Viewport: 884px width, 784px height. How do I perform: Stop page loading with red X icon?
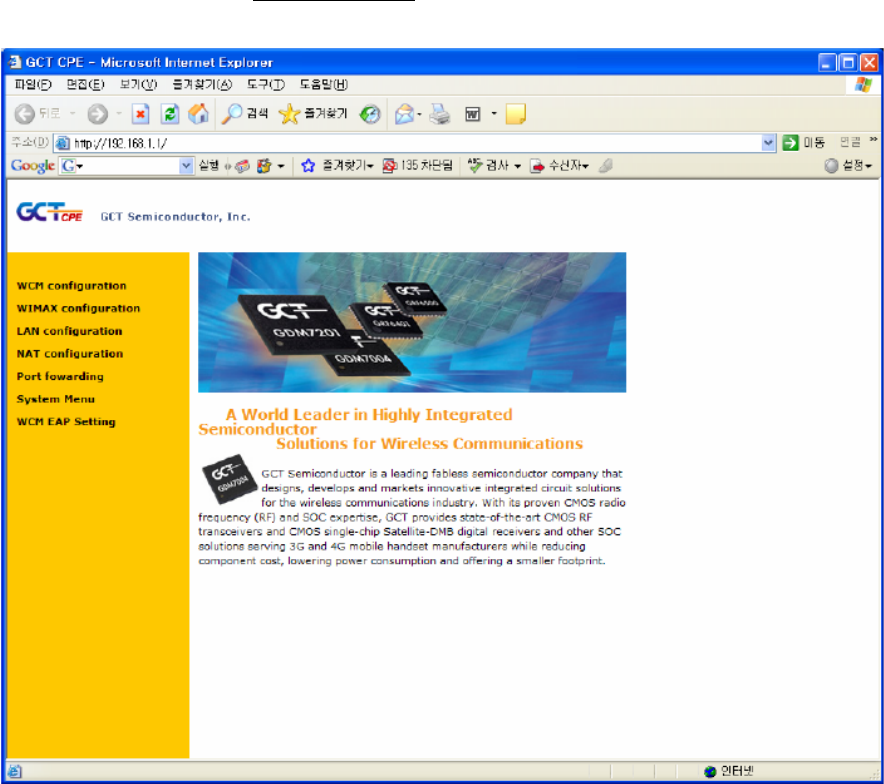pyautogui.click(x=140, y=114)
